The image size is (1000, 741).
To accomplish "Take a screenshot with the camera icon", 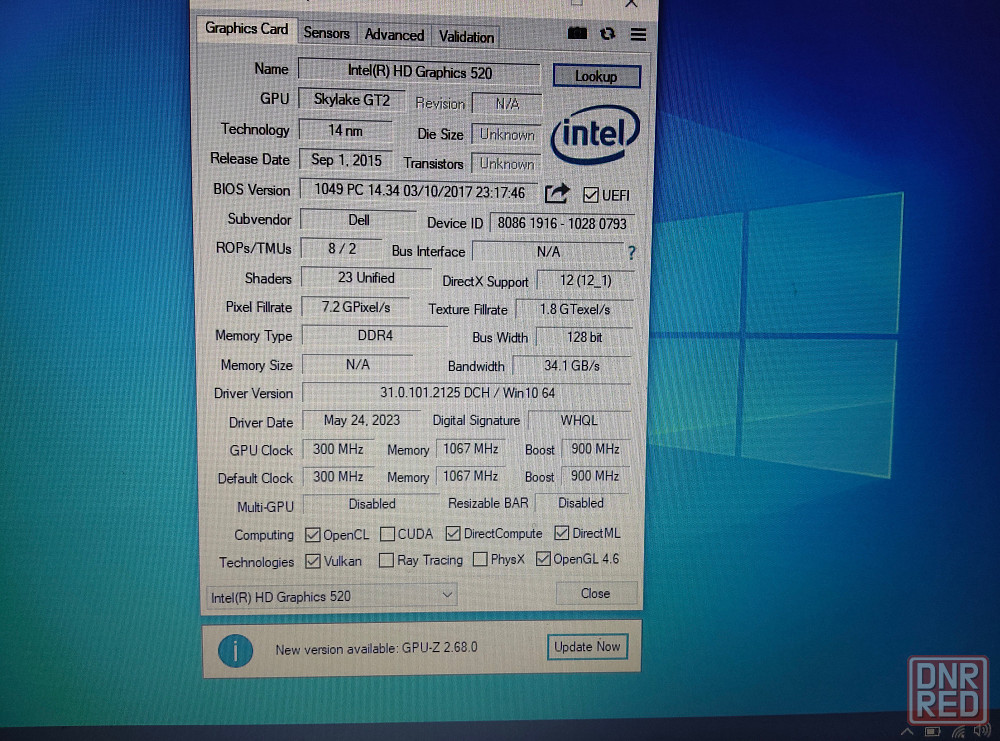I will 577,33.
